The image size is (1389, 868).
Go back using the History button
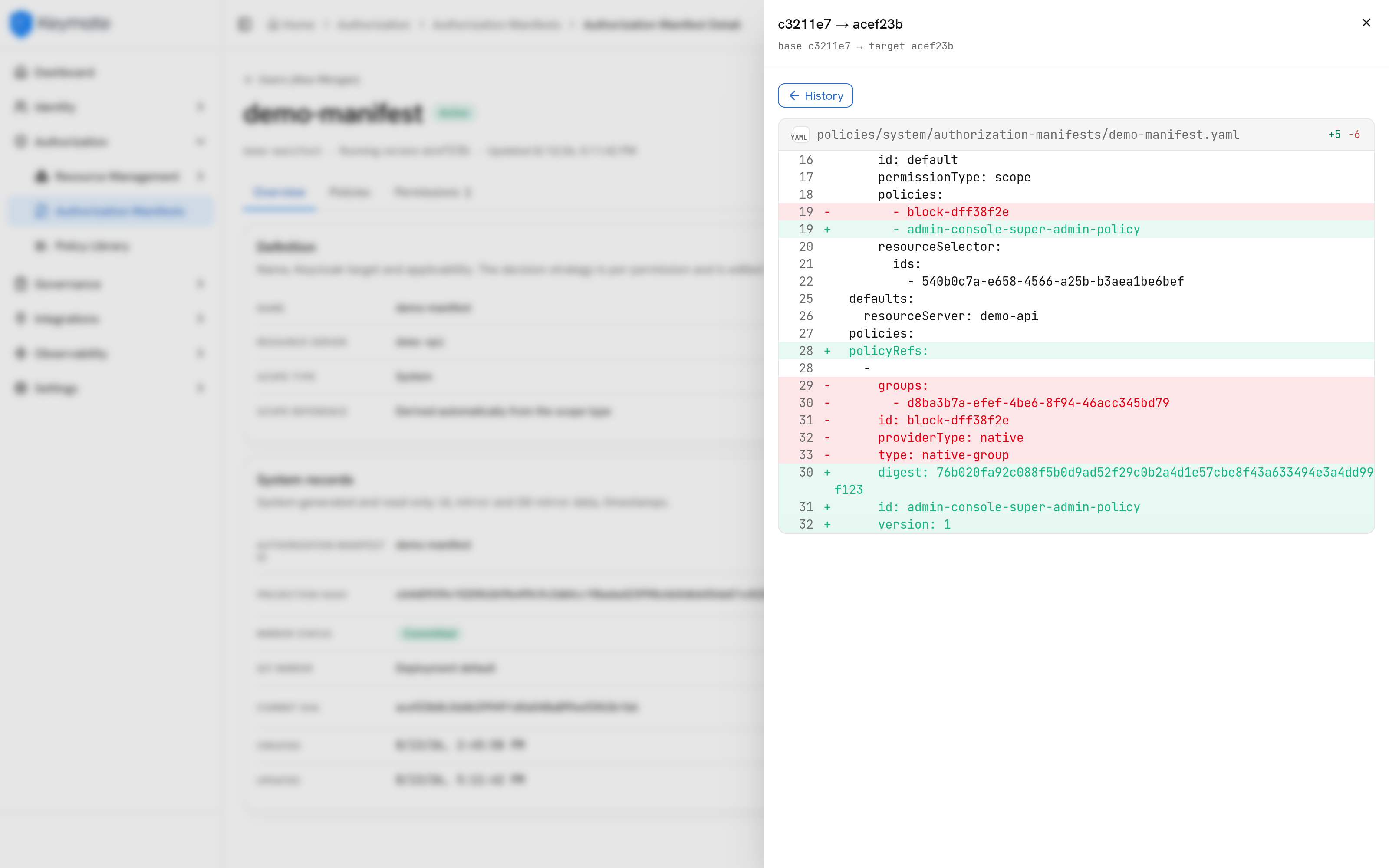pyautogui.click(x=815, y=95)
